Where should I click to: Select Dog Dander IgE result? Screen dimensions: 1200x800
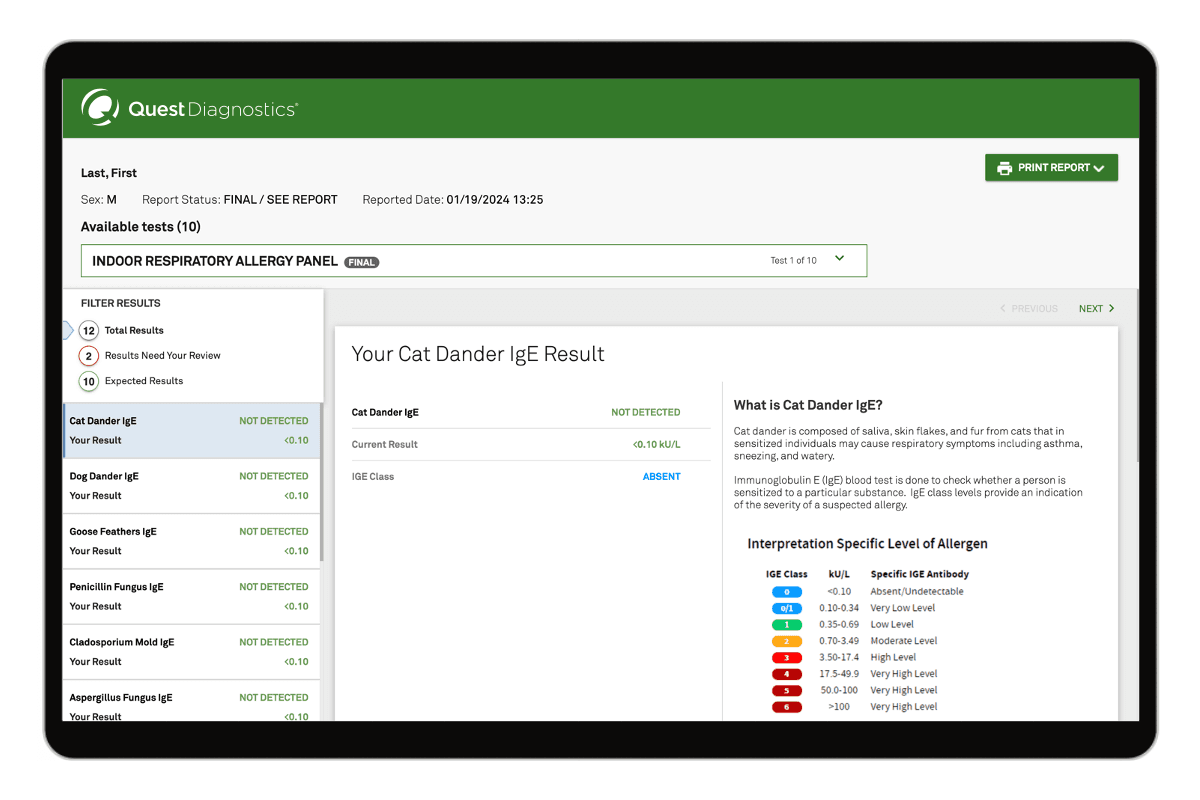190,486
